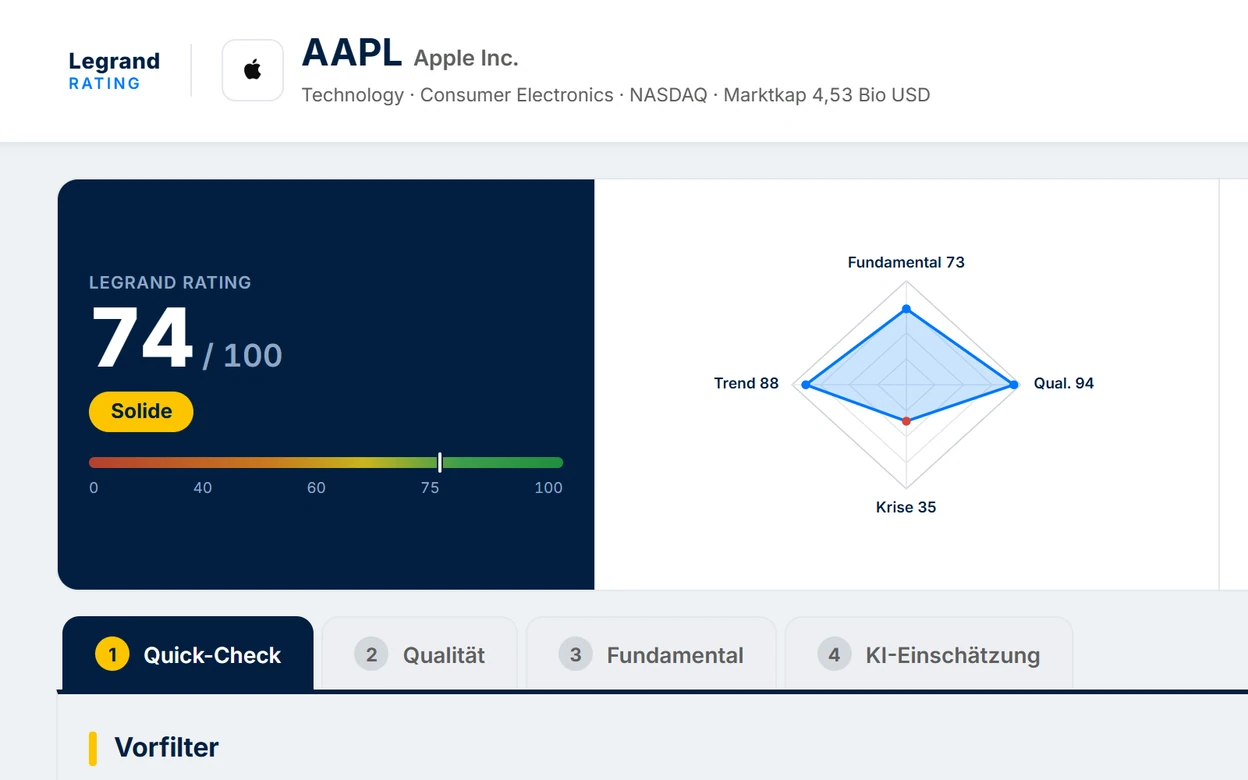The width and height of the screenshot is (1248, 780).
Task: Select the blue Fundamental point on radar
Action: click(906, 309)
